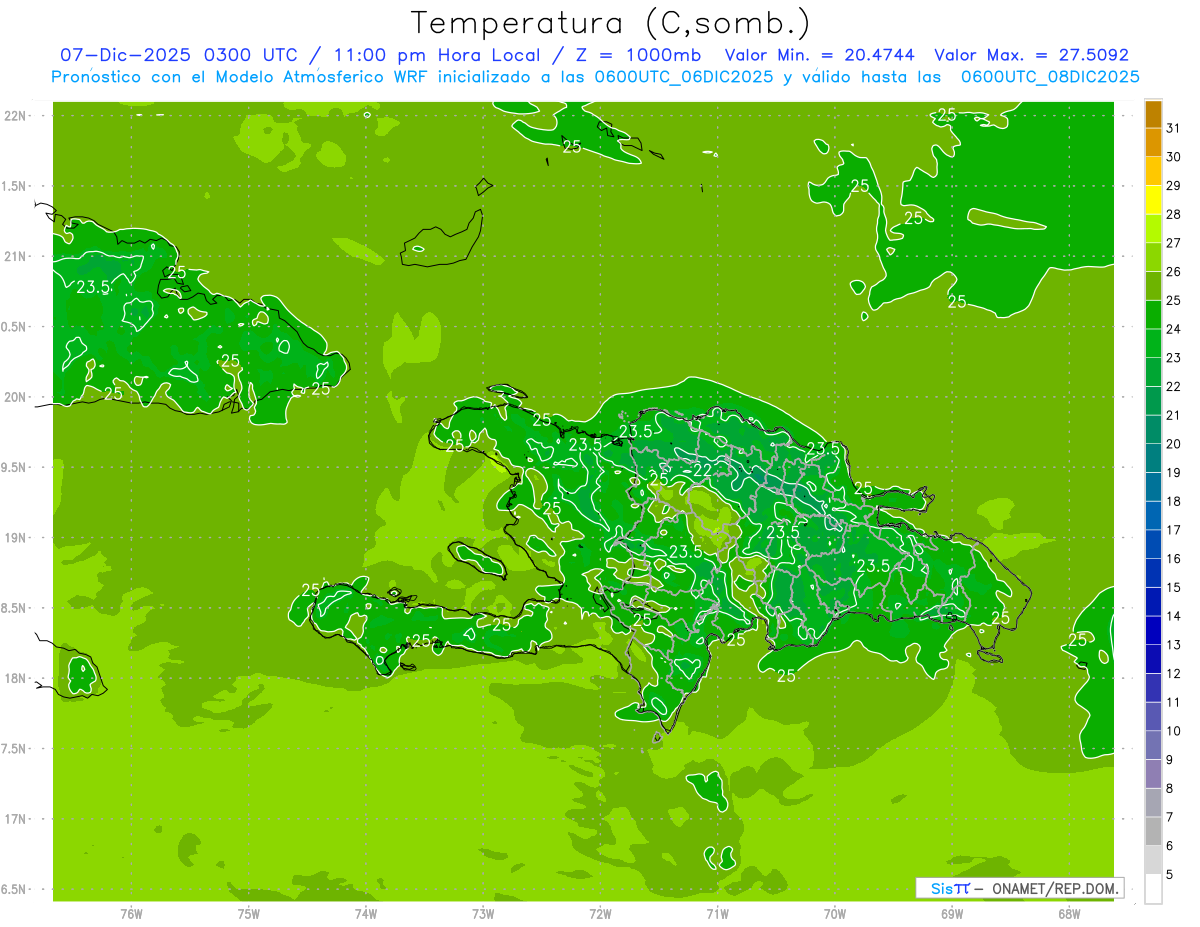This screenshot has height=927, width=1200.
Task: Click the color scale label 30
Action: pos(1174,157)
